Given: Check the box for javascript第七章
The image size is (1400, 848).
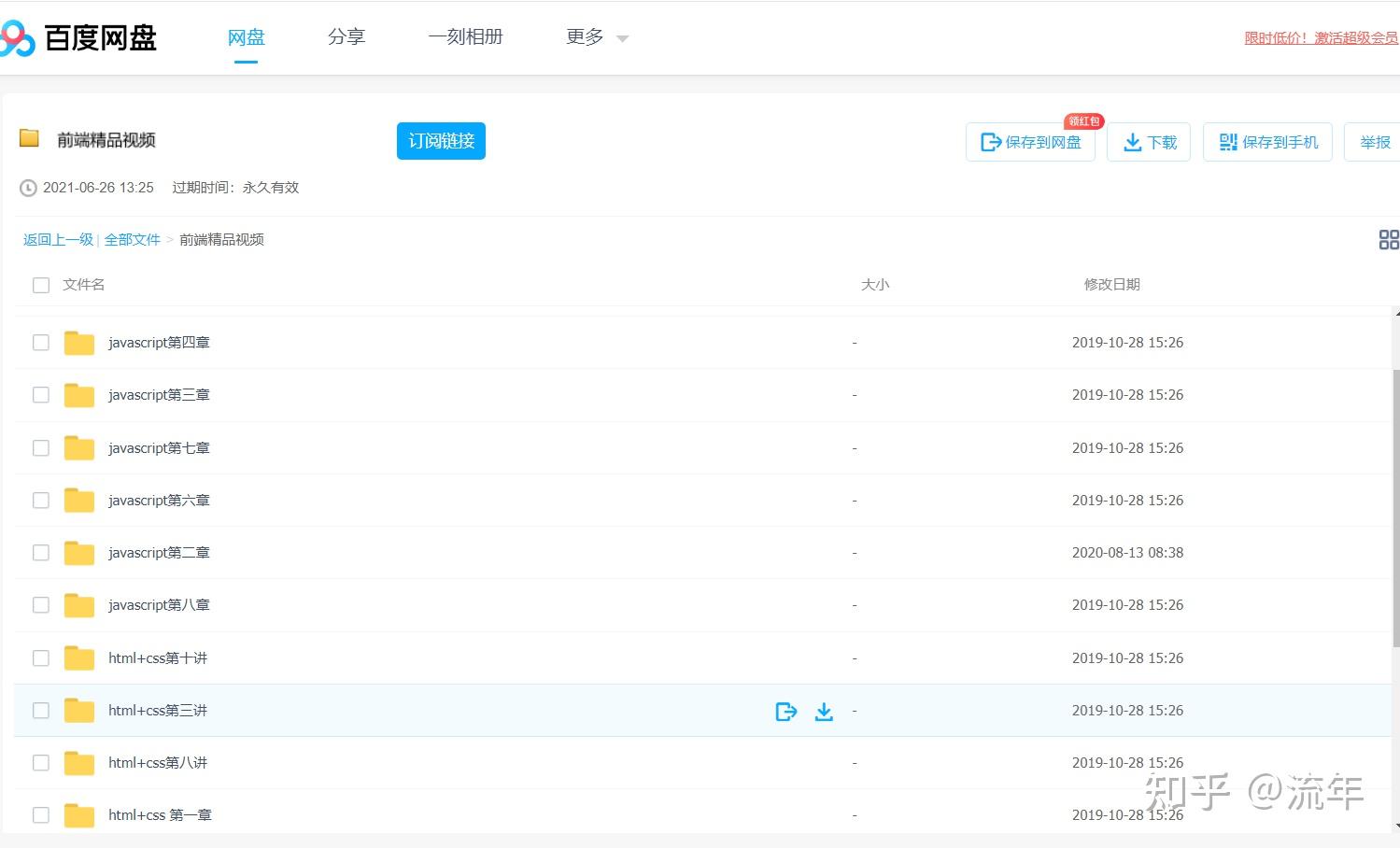Looking at the screenshot, I should click(41, 448).
